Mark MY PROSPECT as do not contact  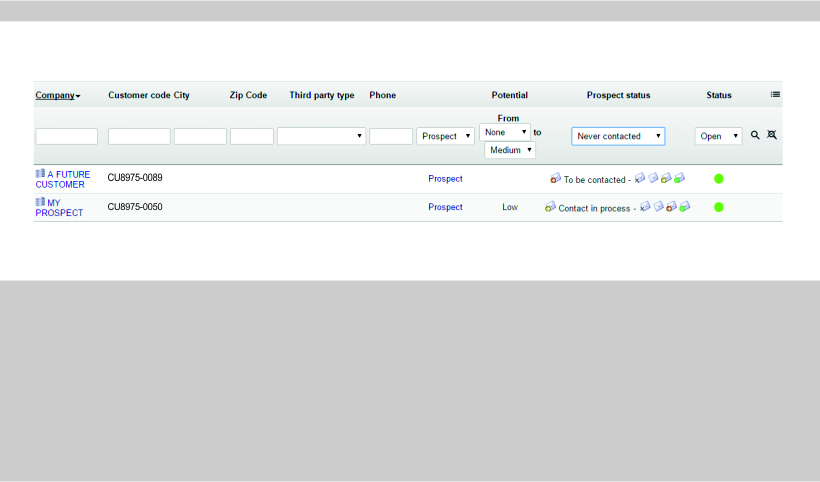coord(645,207)
